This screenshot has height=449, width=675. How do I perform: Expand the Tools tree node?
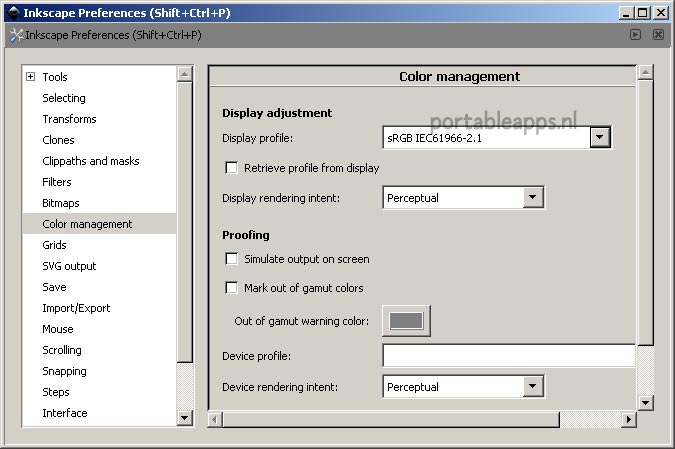30,77
